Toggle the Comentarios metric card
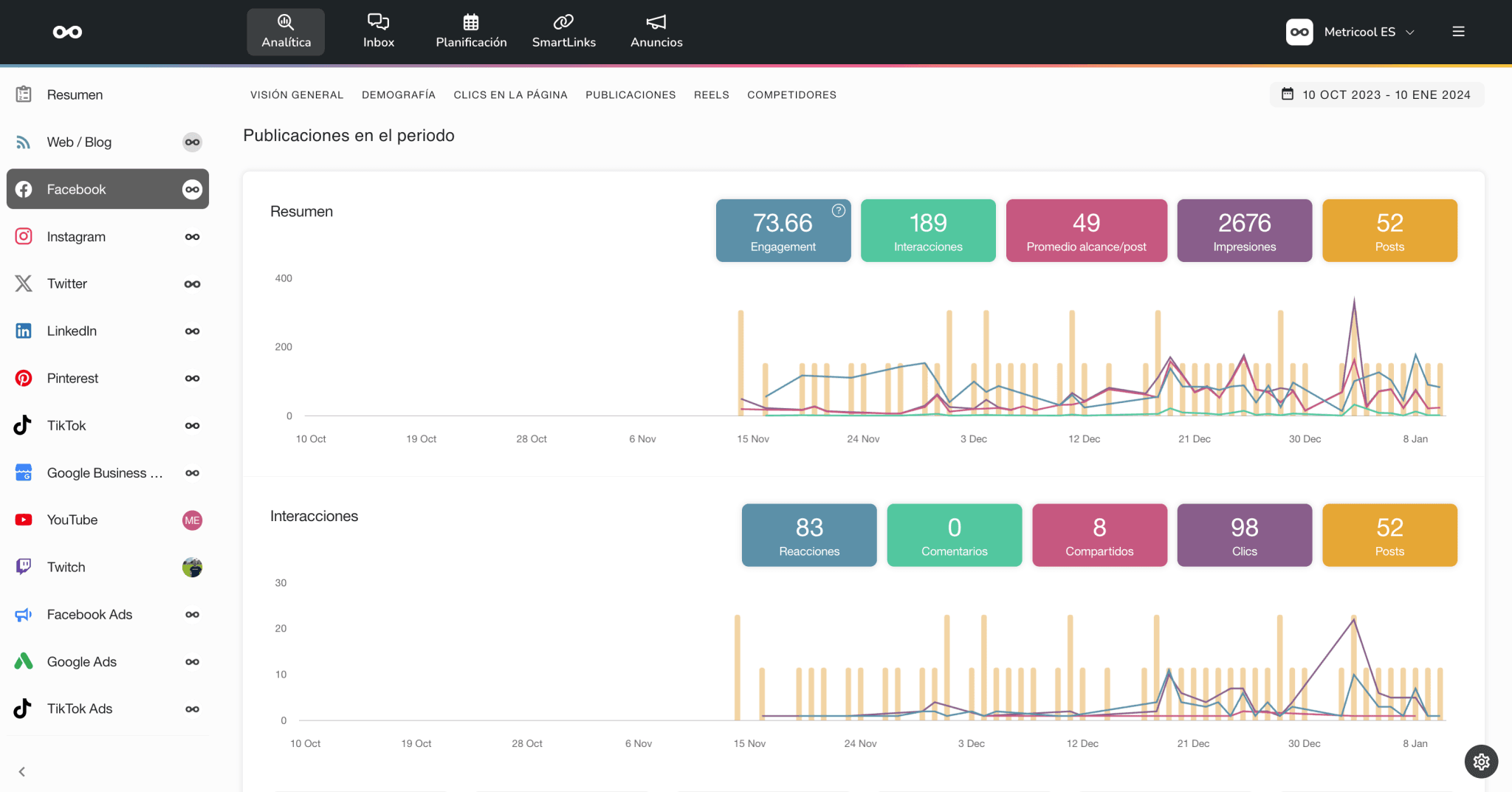 (x=954, y=535)
